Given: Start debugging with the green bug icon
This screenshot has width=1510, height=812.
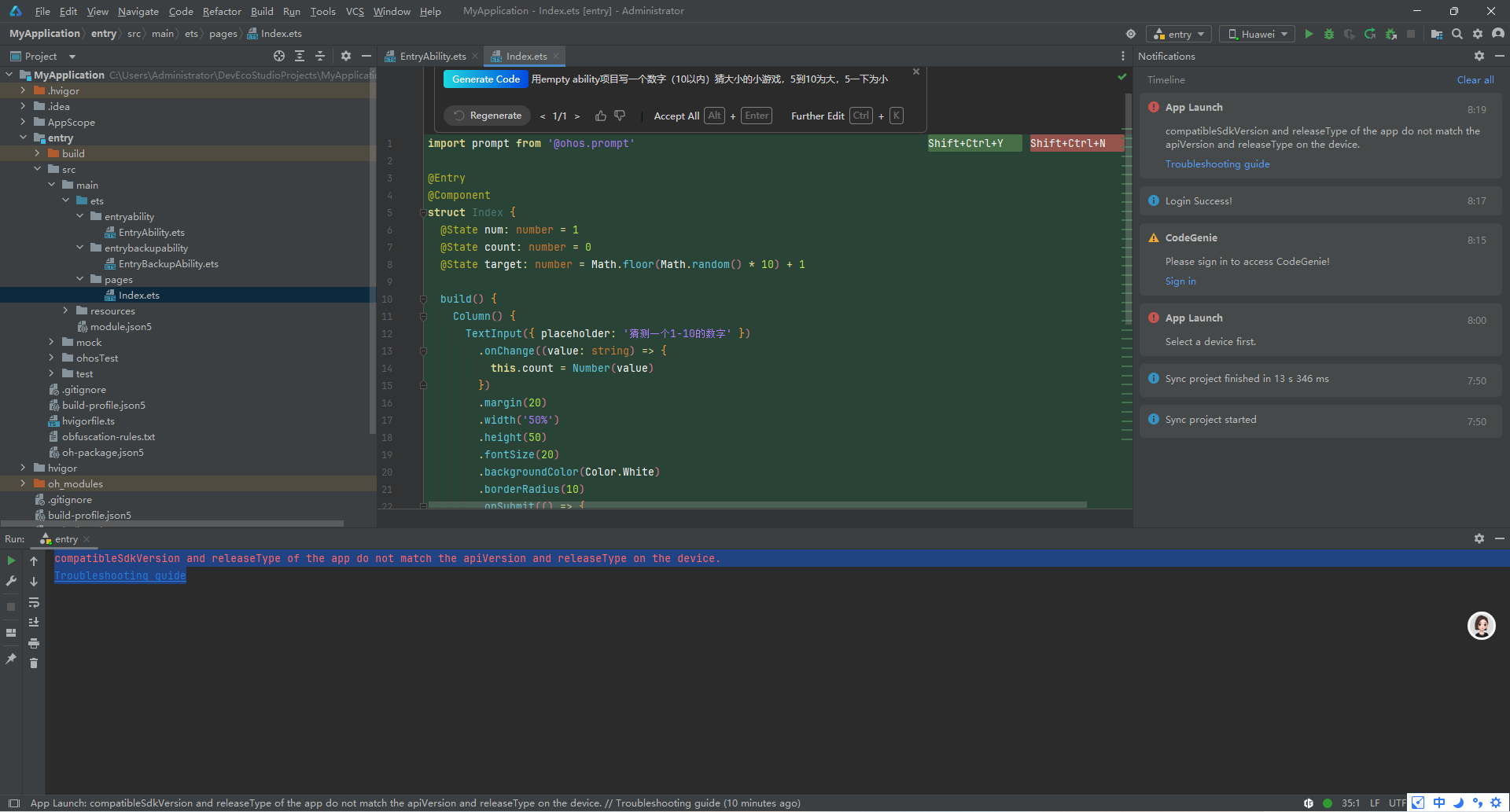Looking at the screenshot, I should 1329,34.
